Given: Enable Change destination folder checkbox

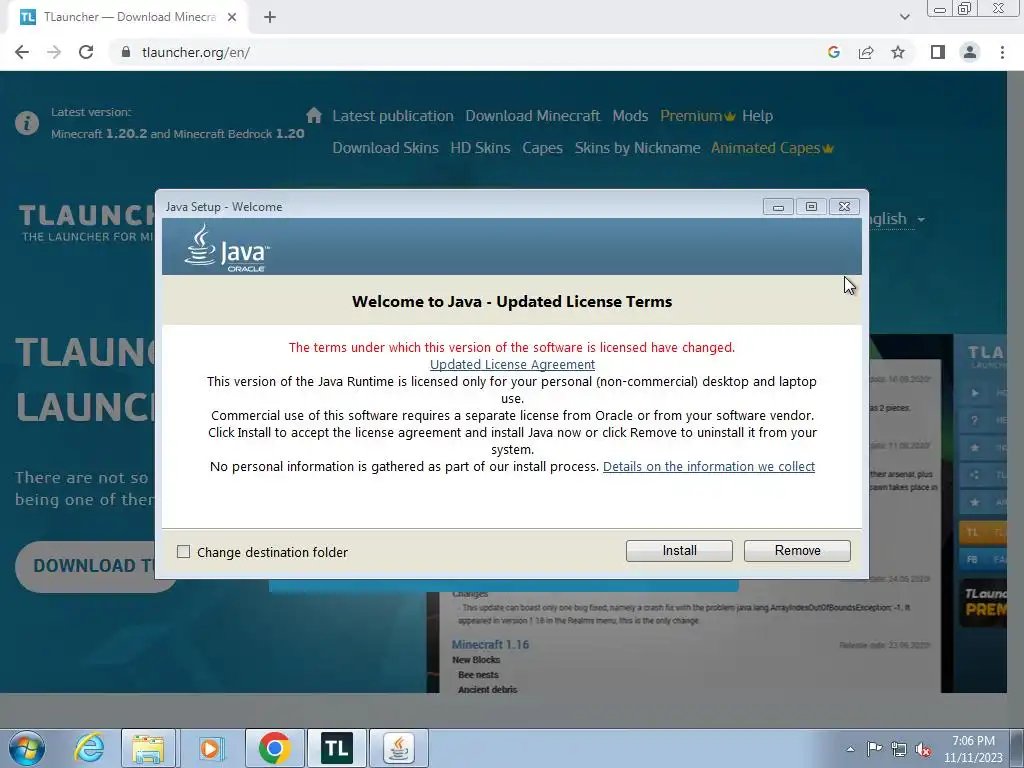Looking at the screenshot, I should pos(184,552).
